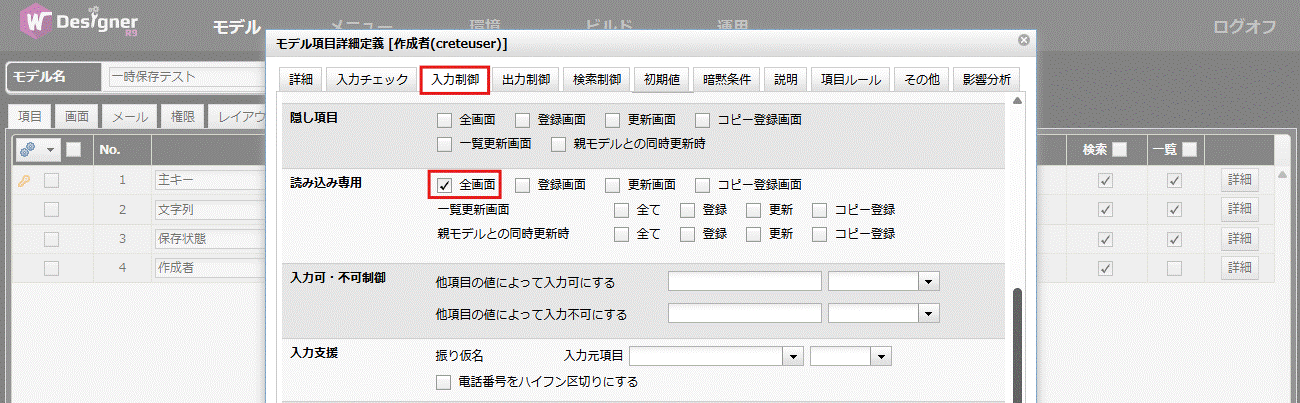Image resolution: width=1300 pixels, height=403 pixels.
Task: Toggle the 検索 column header checkbox
Action: tap(1120, 150)
